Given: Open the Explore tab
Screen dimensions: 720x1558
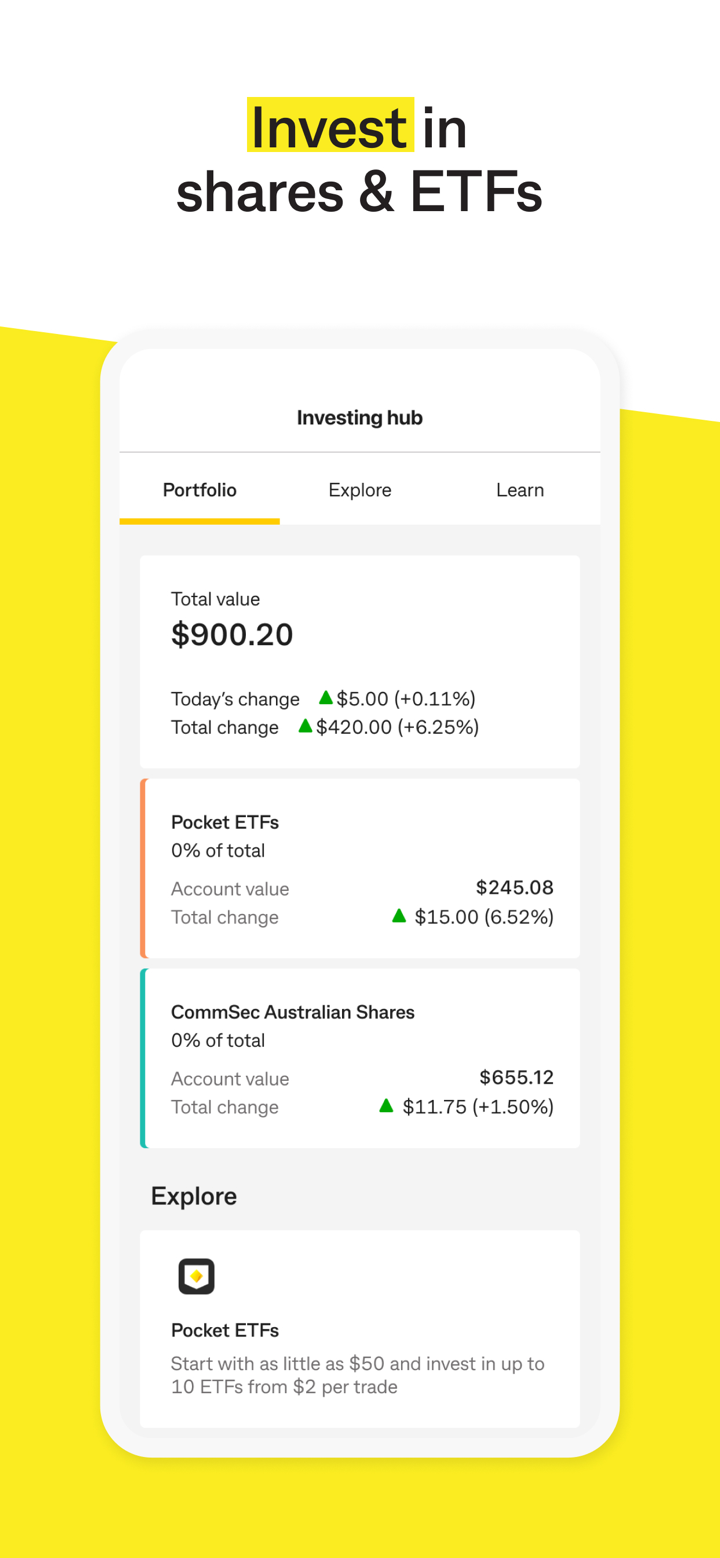Looking at the screenshot, I should [360, 490].
